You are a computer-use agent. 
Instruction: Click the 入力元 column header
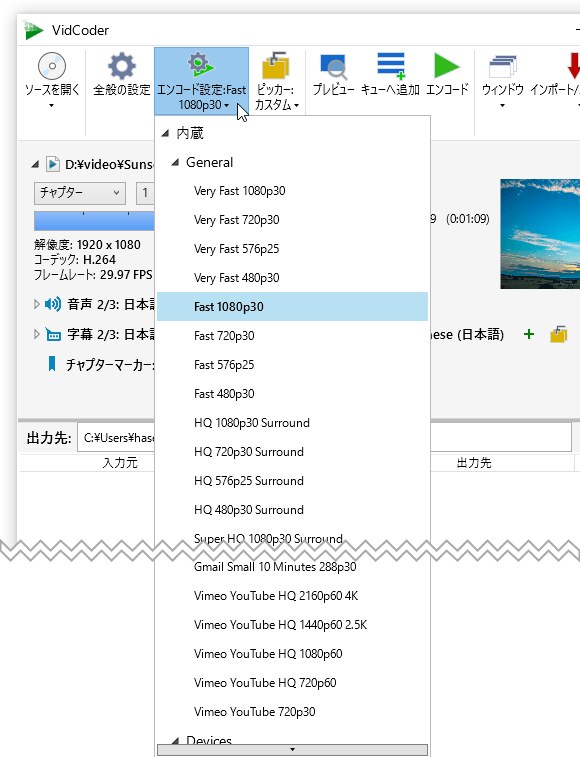click(120, 463)
